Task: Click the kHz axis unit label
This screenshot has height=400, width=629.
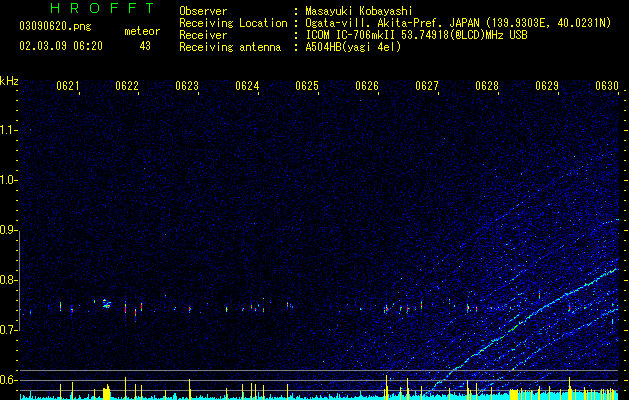Action: click(x=9, y=81)
